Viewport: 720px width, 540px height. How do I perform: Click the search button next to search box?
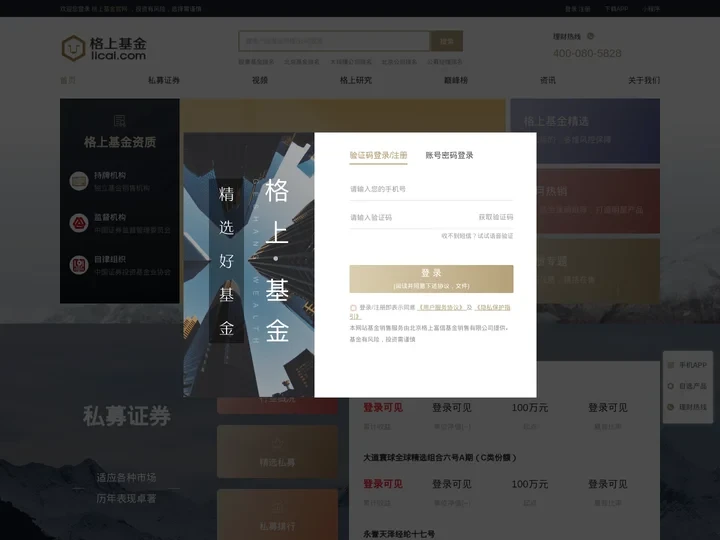pos(446,41)
